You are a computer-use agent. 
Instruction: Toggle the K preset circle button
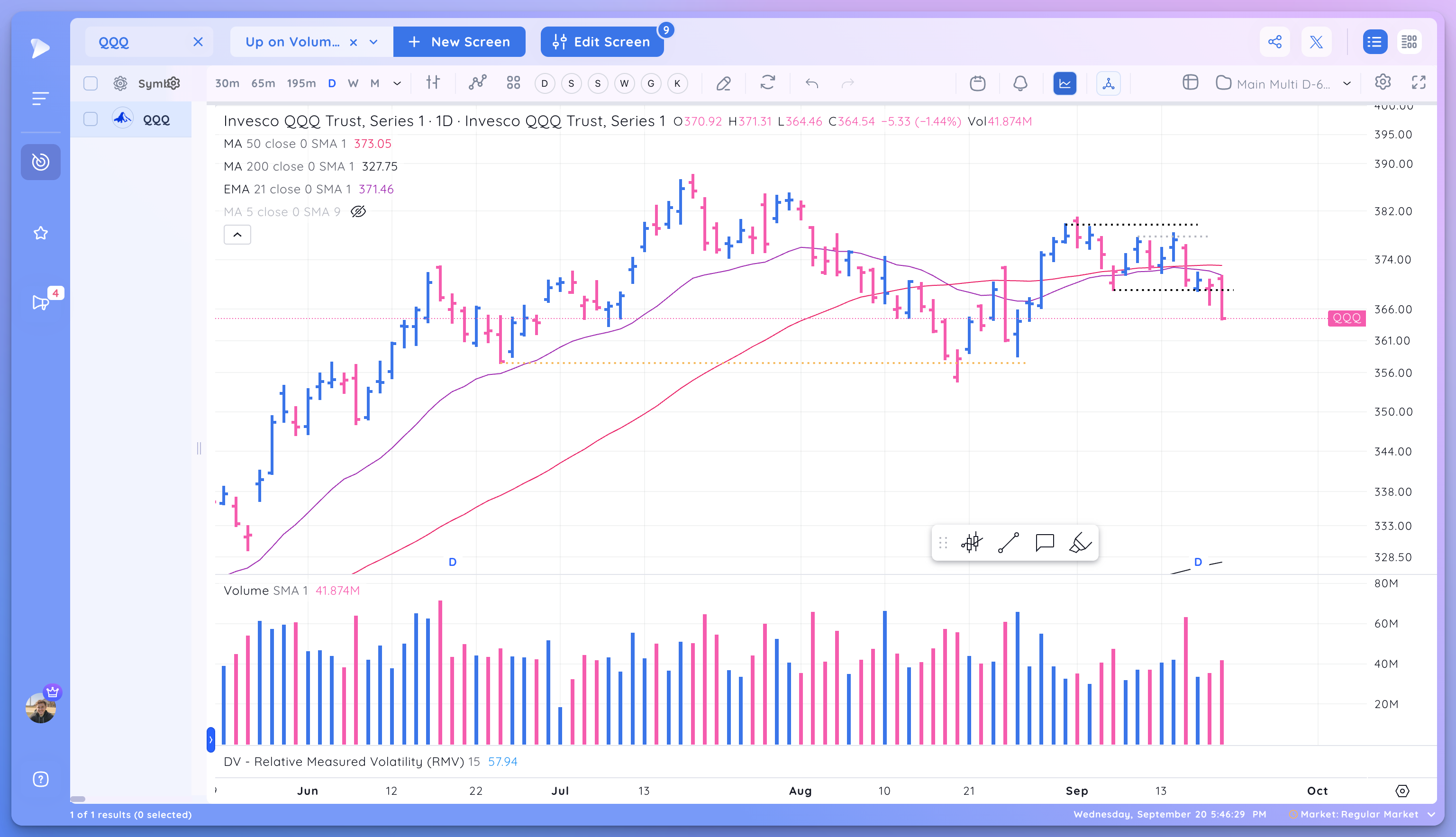tap(677, 83)
